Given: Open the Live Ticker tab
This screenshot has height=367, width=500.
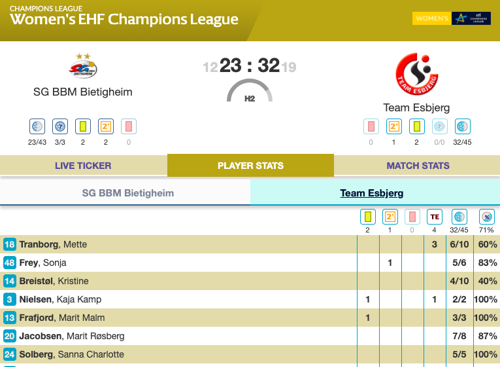Looking at the screenshot, I should [83, 165].
